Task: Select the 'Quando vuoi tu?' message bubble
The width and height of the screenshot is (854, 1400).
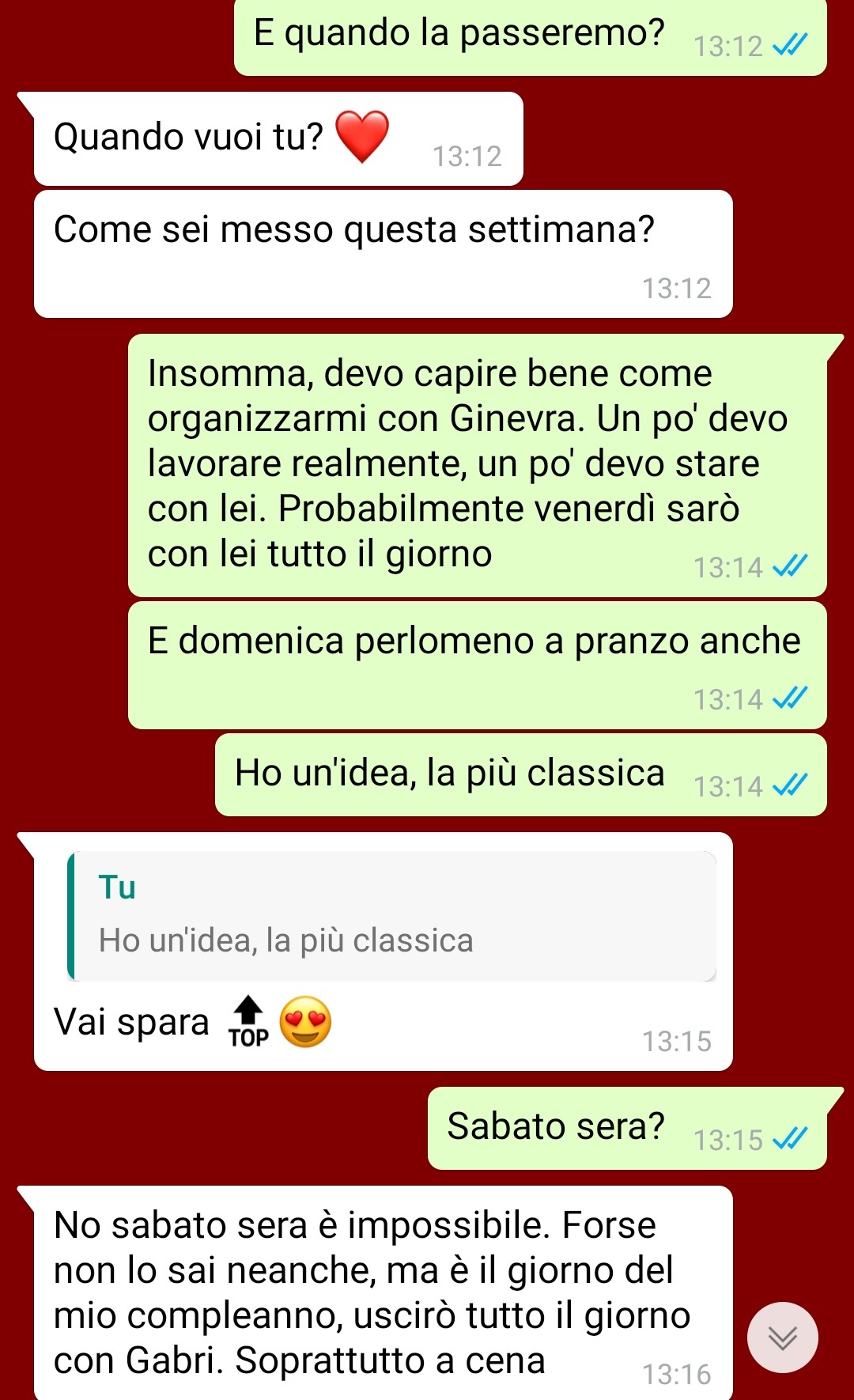Action: 278,139
